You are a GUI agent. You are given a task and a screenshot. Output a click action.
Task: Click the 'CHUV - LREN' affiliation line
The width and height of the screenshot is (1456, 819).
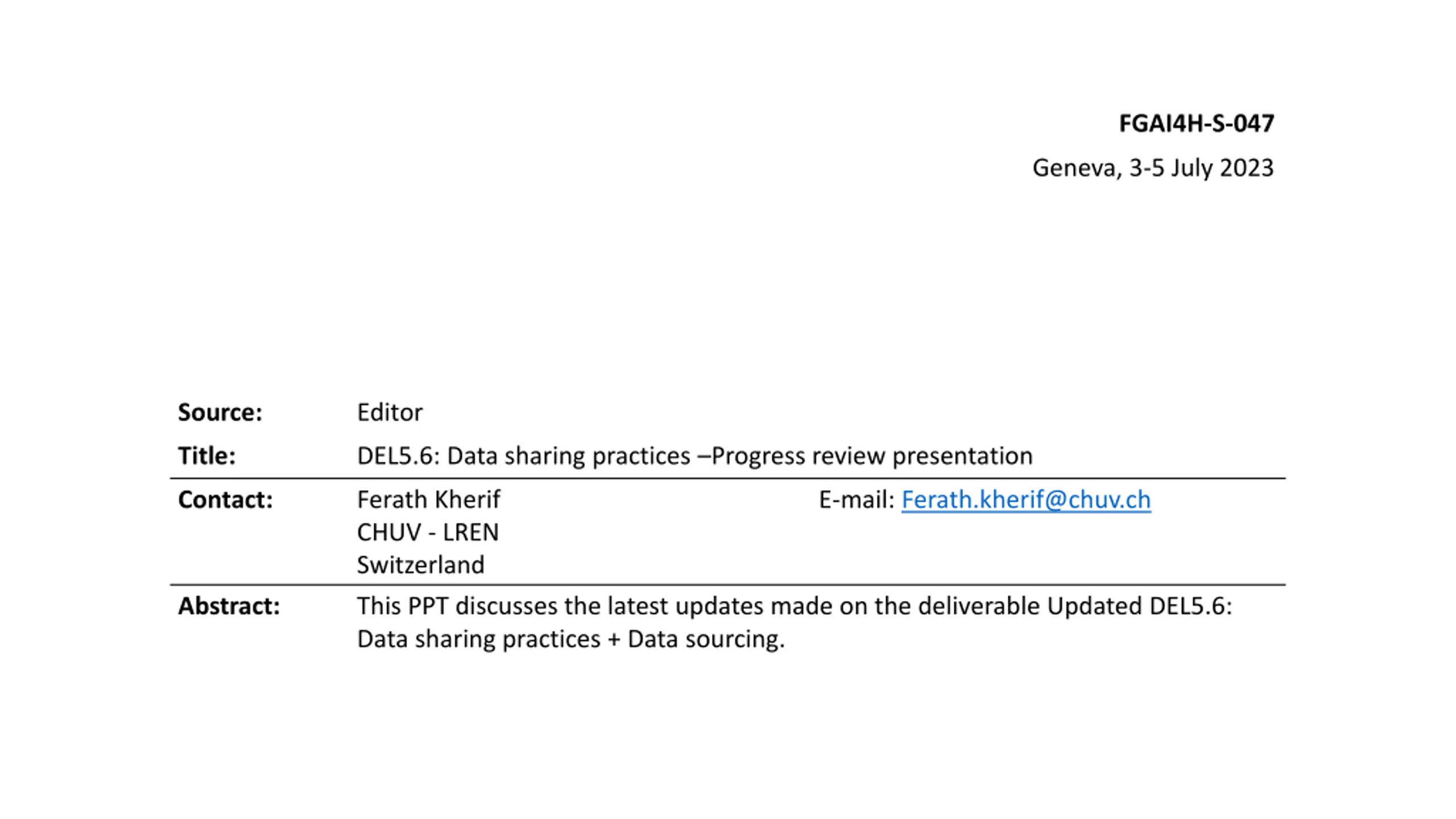(428, 532)
